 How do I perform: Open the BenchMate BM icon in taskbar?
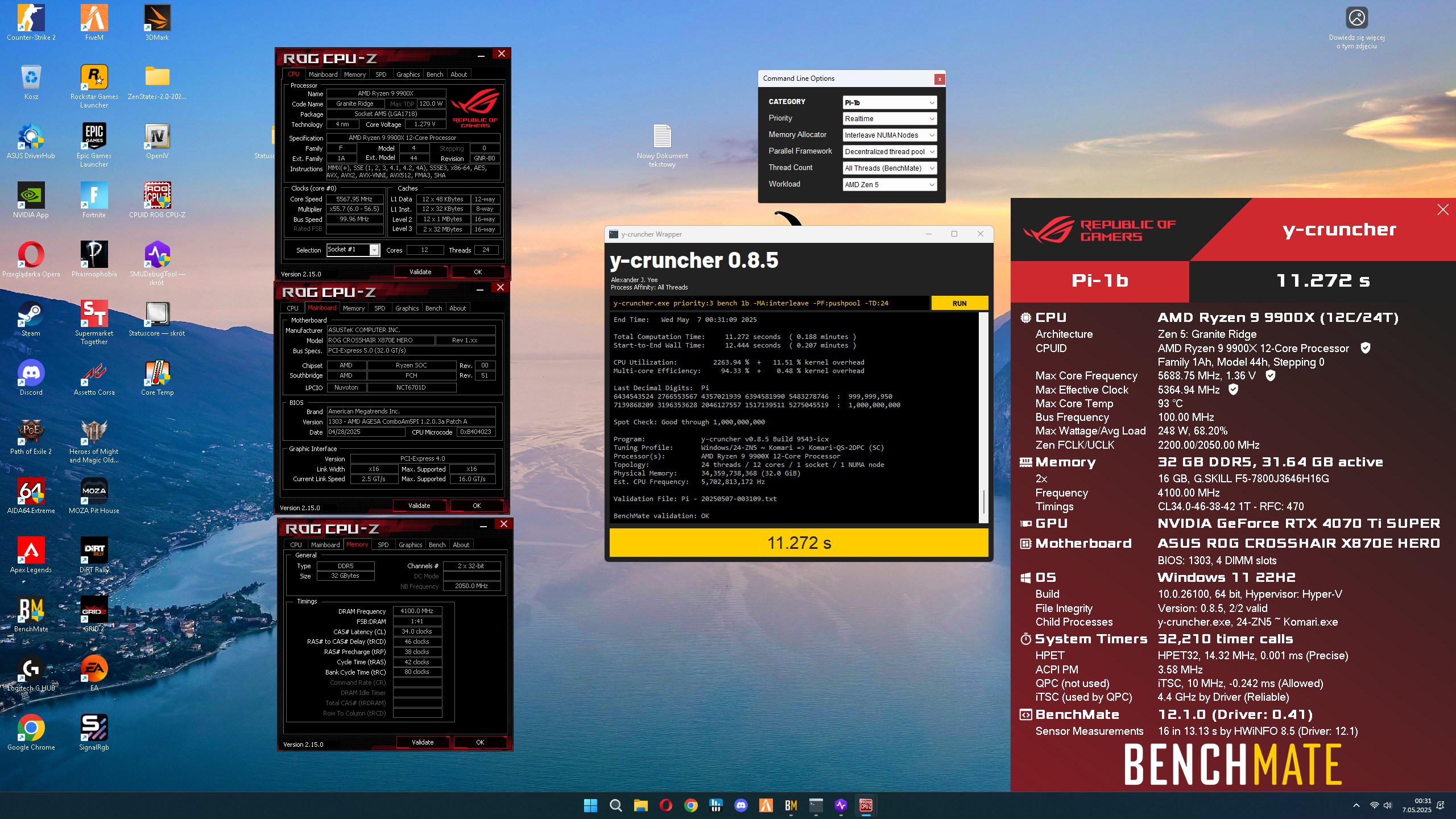pyautogui.click(x=791, y=805)
